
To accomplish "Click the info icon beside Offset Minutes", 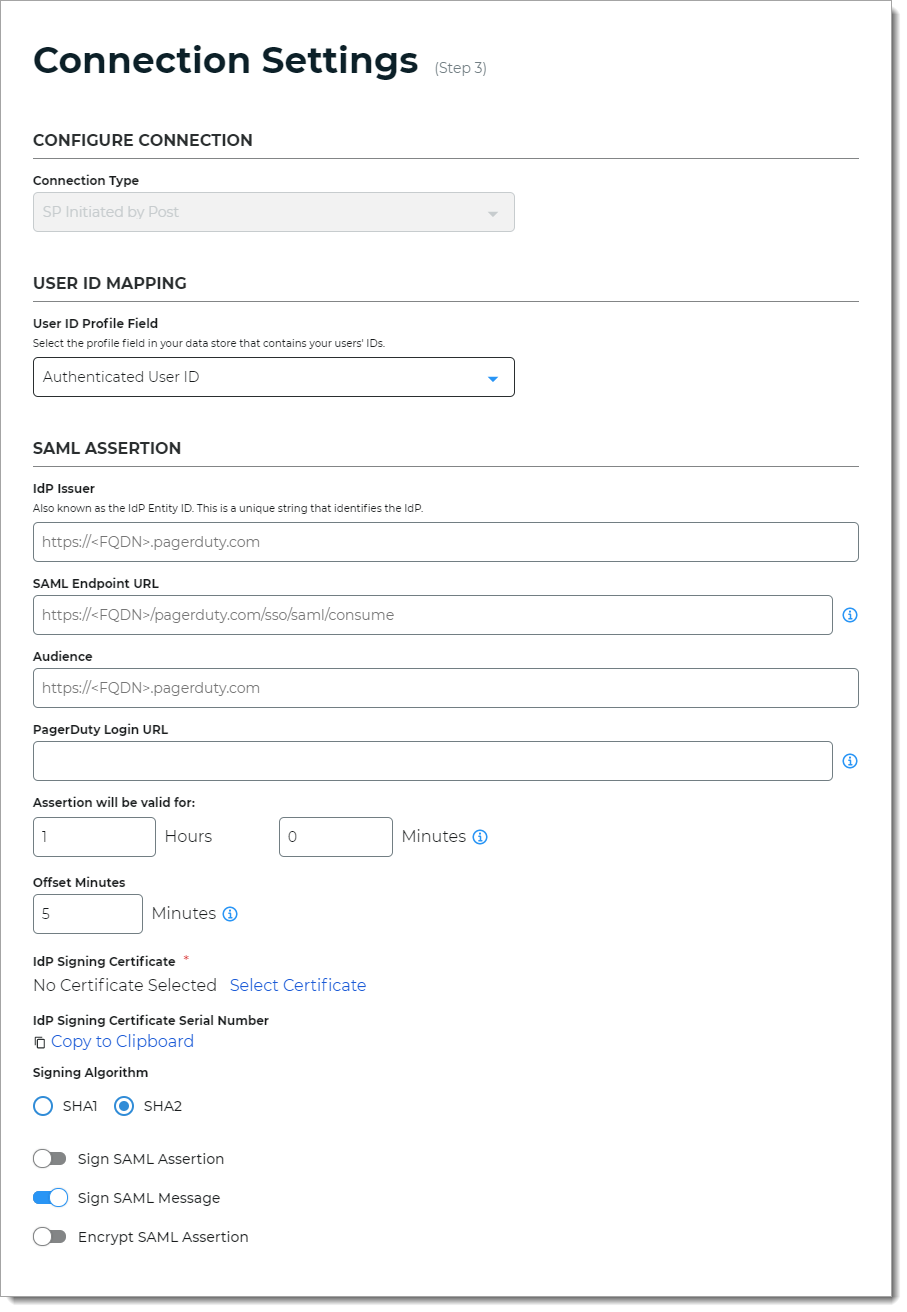I will point(231,913).
